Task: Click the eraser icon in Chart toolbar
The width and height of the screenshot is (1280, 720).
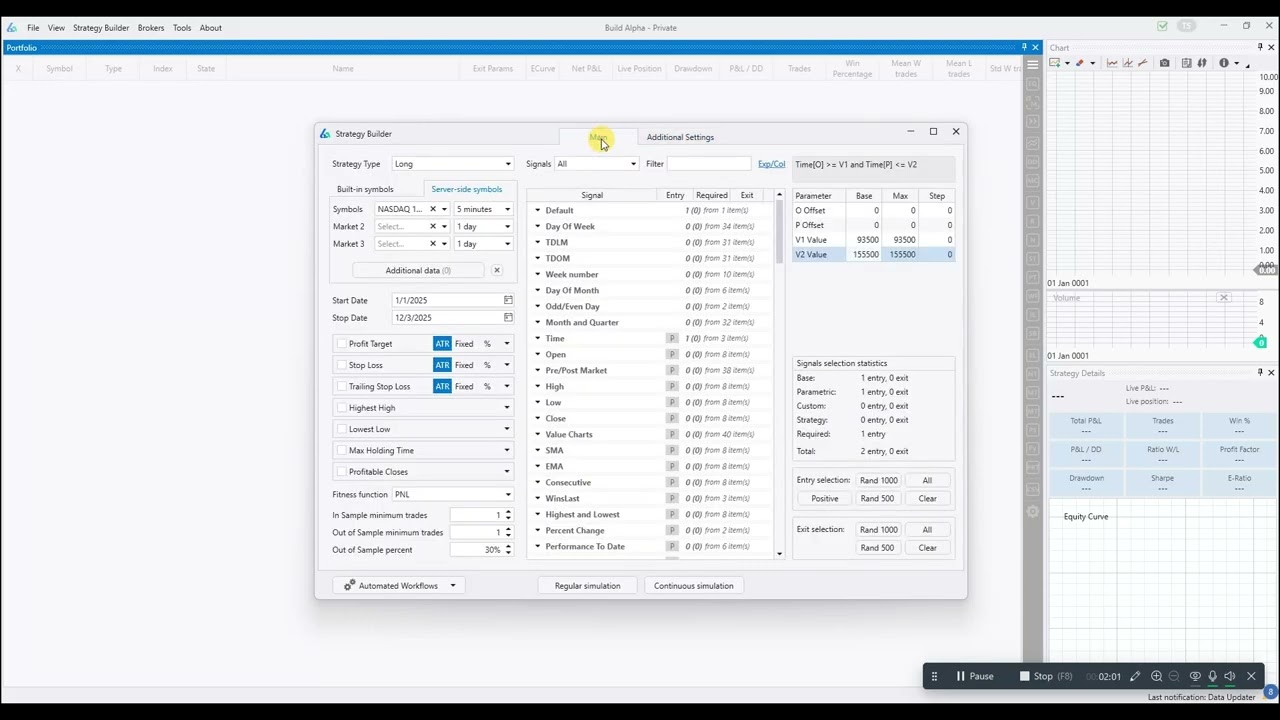Action: 1079,63
